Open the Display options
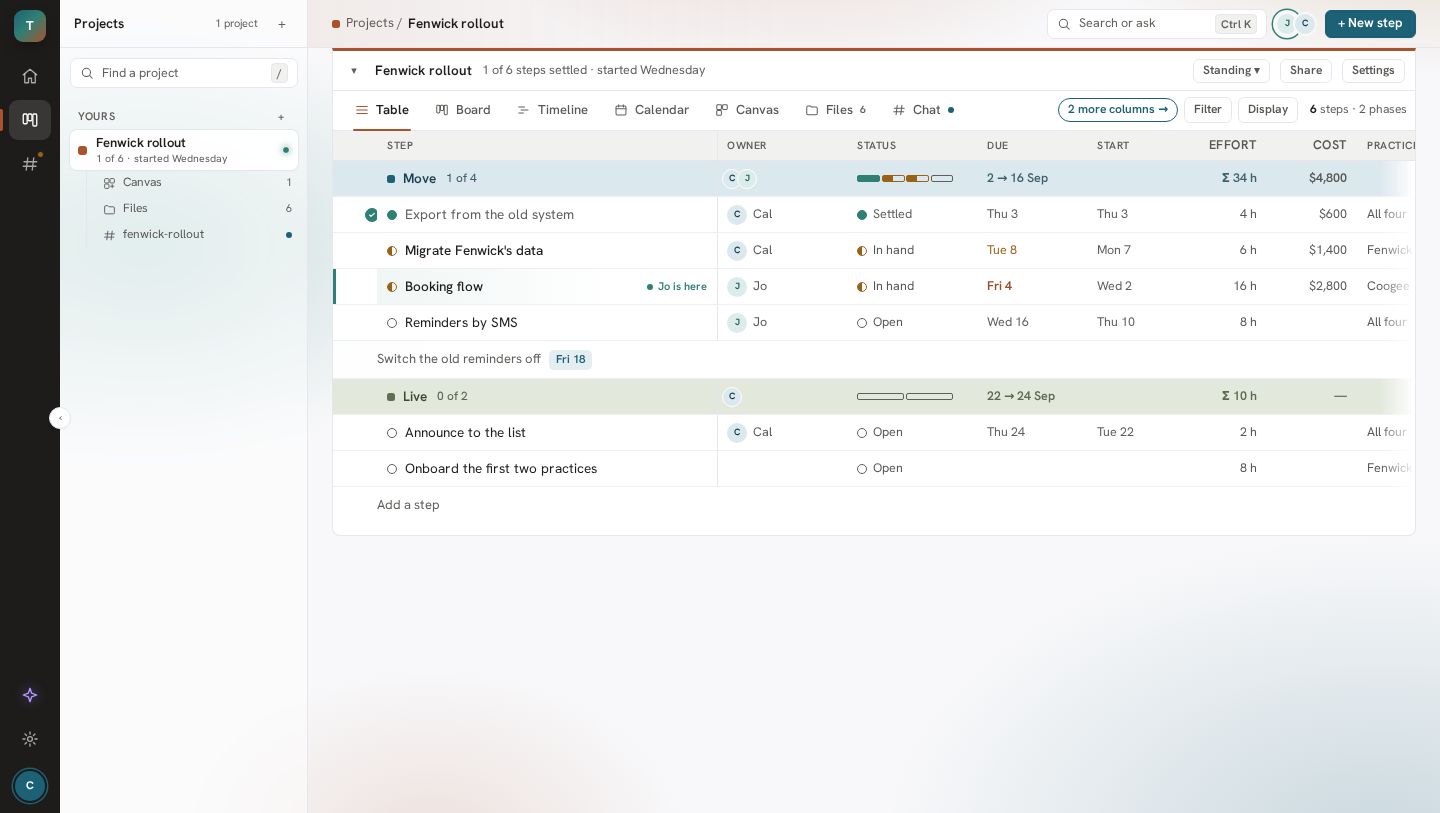The image size is (1440, 813). tap(1268, 110)
